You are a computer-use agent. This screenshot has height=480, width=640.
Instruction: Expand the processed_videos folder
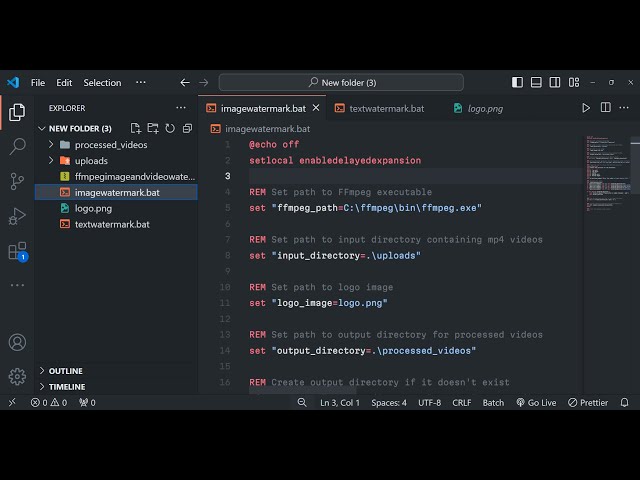point(51,145)
